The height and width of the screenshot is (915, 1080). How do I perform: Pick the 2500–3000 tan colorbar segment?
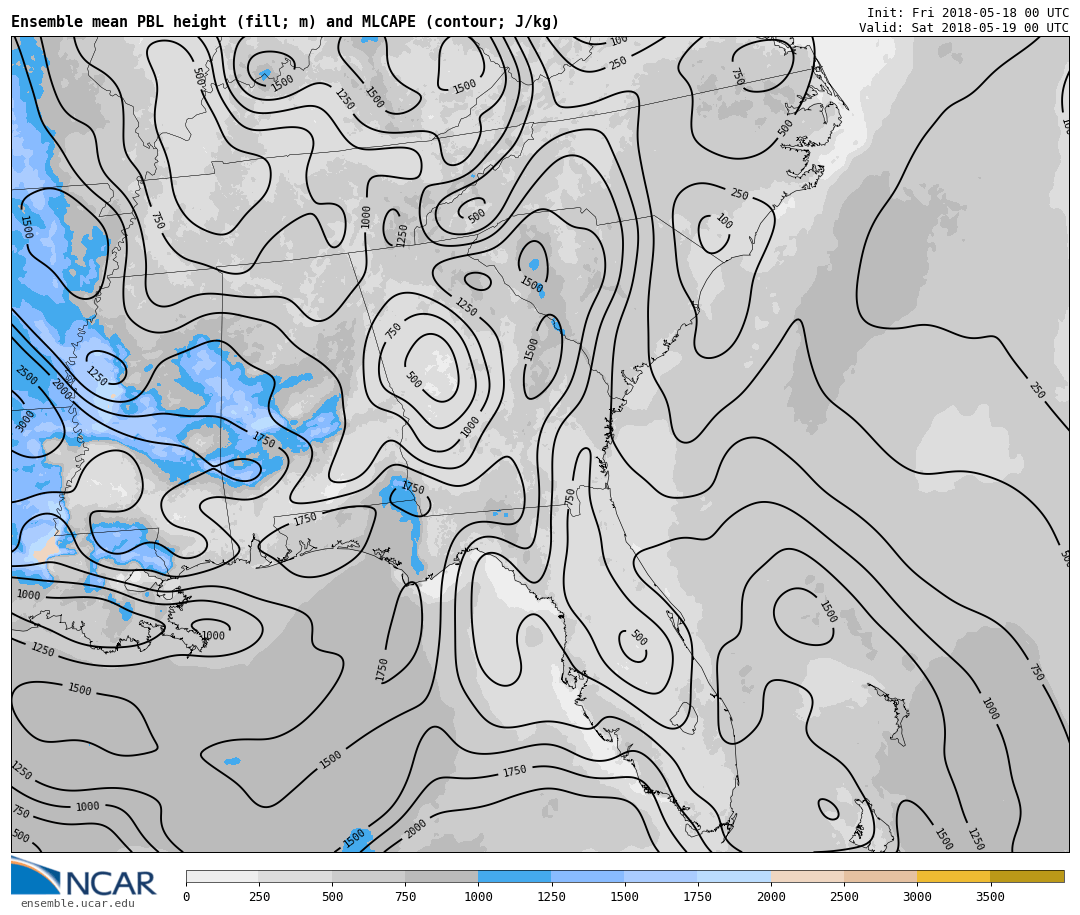pos(880,876)
